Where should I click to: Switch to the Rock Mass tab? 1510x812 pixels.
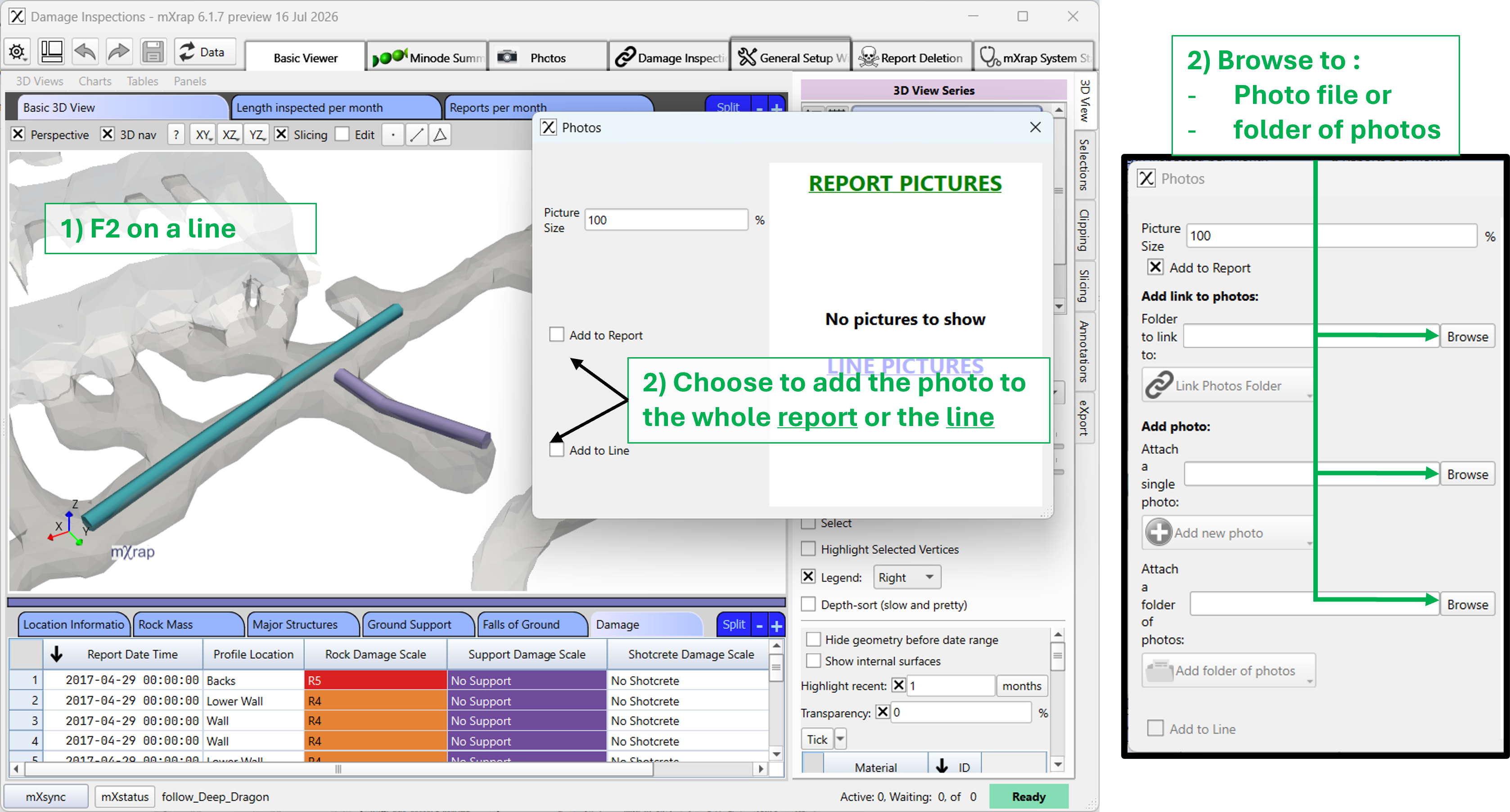(188, 624)
